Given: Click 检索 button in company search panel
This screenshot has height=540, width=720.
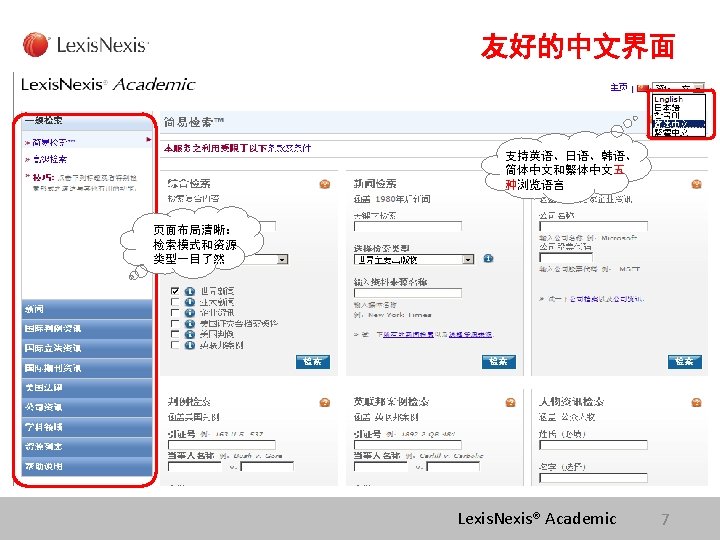Looking at the screenshot, I should (x=685, y=362).
